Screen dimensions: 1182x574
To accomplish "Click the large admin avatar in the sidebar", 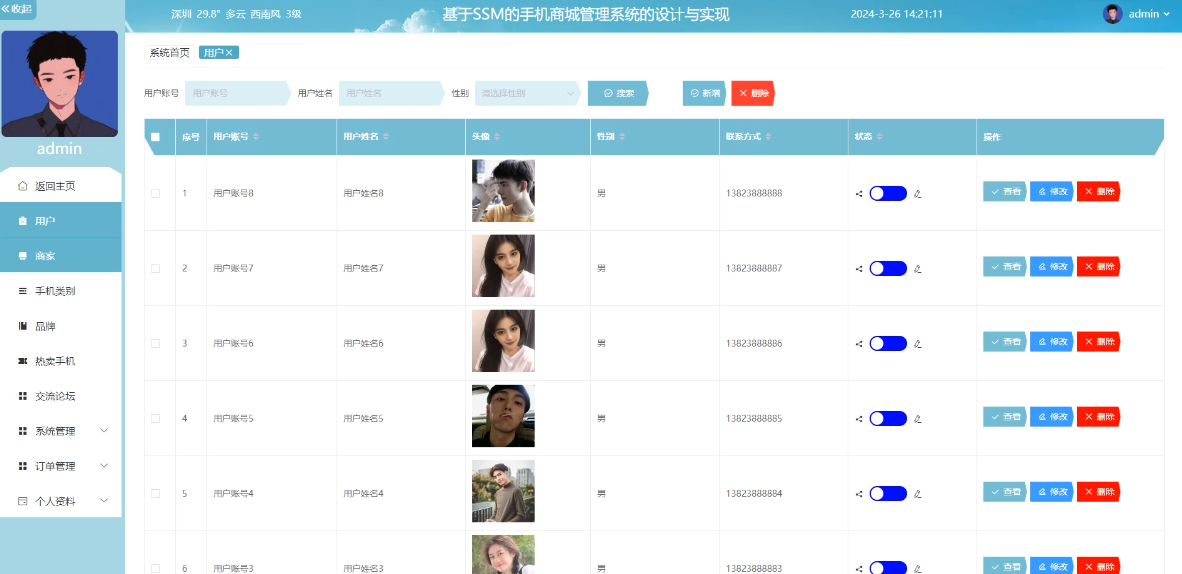I will [60, 84].
